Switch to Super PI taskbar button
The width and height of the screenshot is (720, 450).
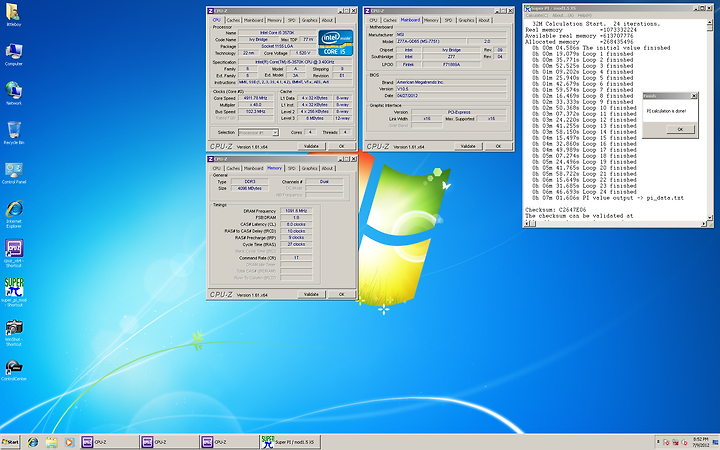tap(291, 442)
